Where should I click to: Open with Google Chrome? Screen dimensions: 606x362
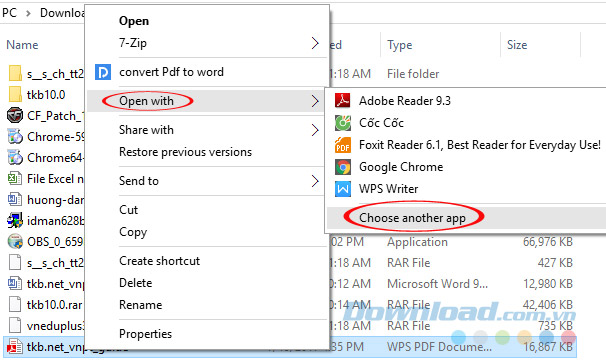pos(401,167)
